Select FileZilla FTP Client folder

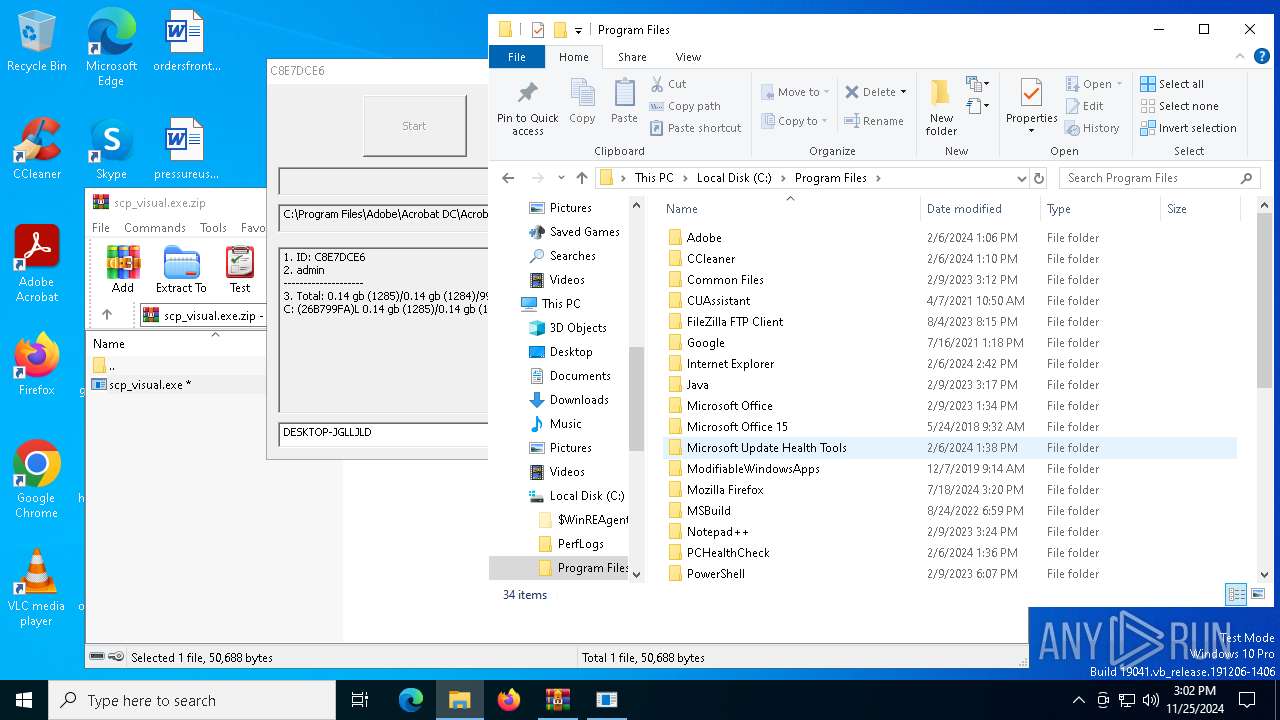[x=735, y=322]
